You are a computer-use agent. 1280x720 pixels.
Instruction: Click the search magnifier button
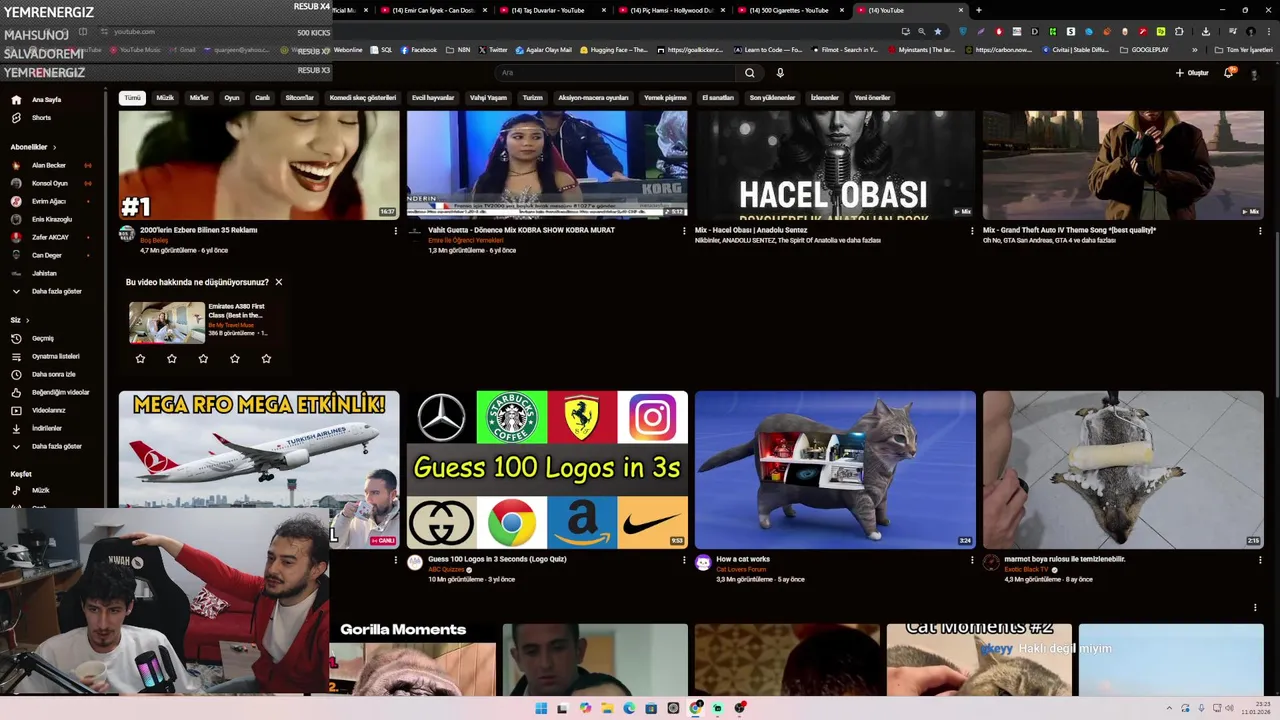coord(749,73)
